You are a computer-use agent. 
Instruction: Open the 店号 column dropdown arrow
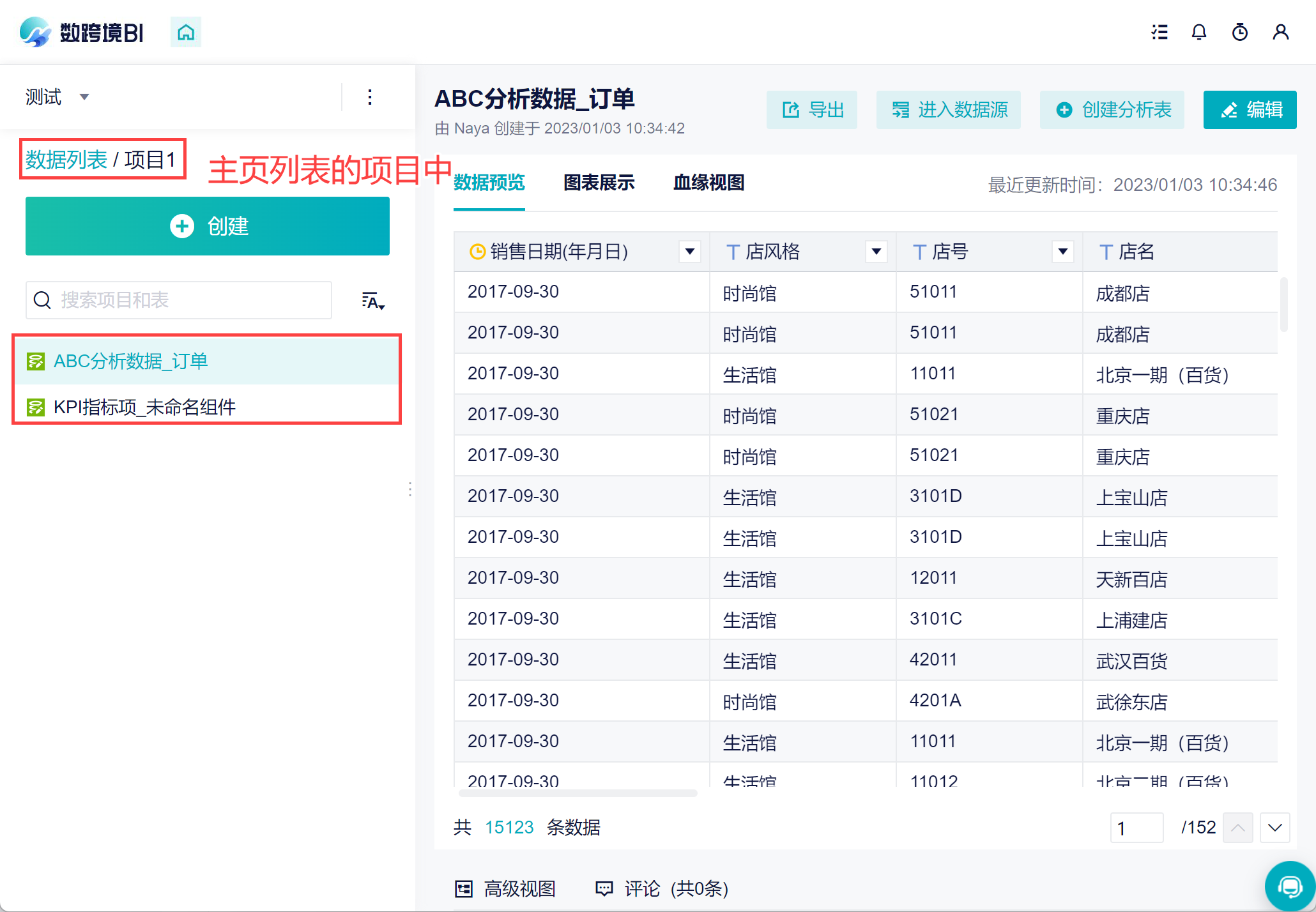(x=1063, y=252)
